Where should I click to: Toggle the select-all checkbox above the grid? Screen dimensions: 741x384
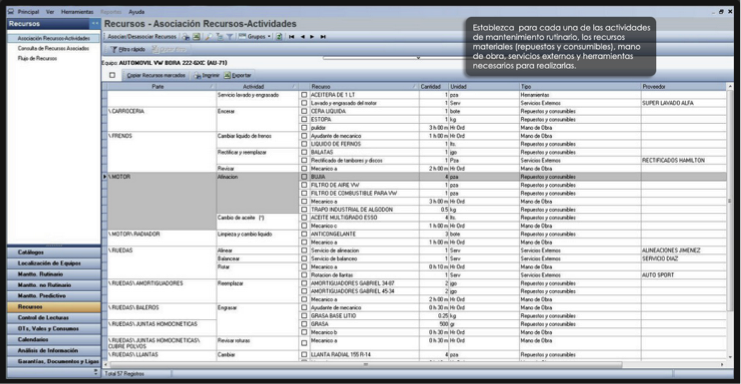[112, 75]
